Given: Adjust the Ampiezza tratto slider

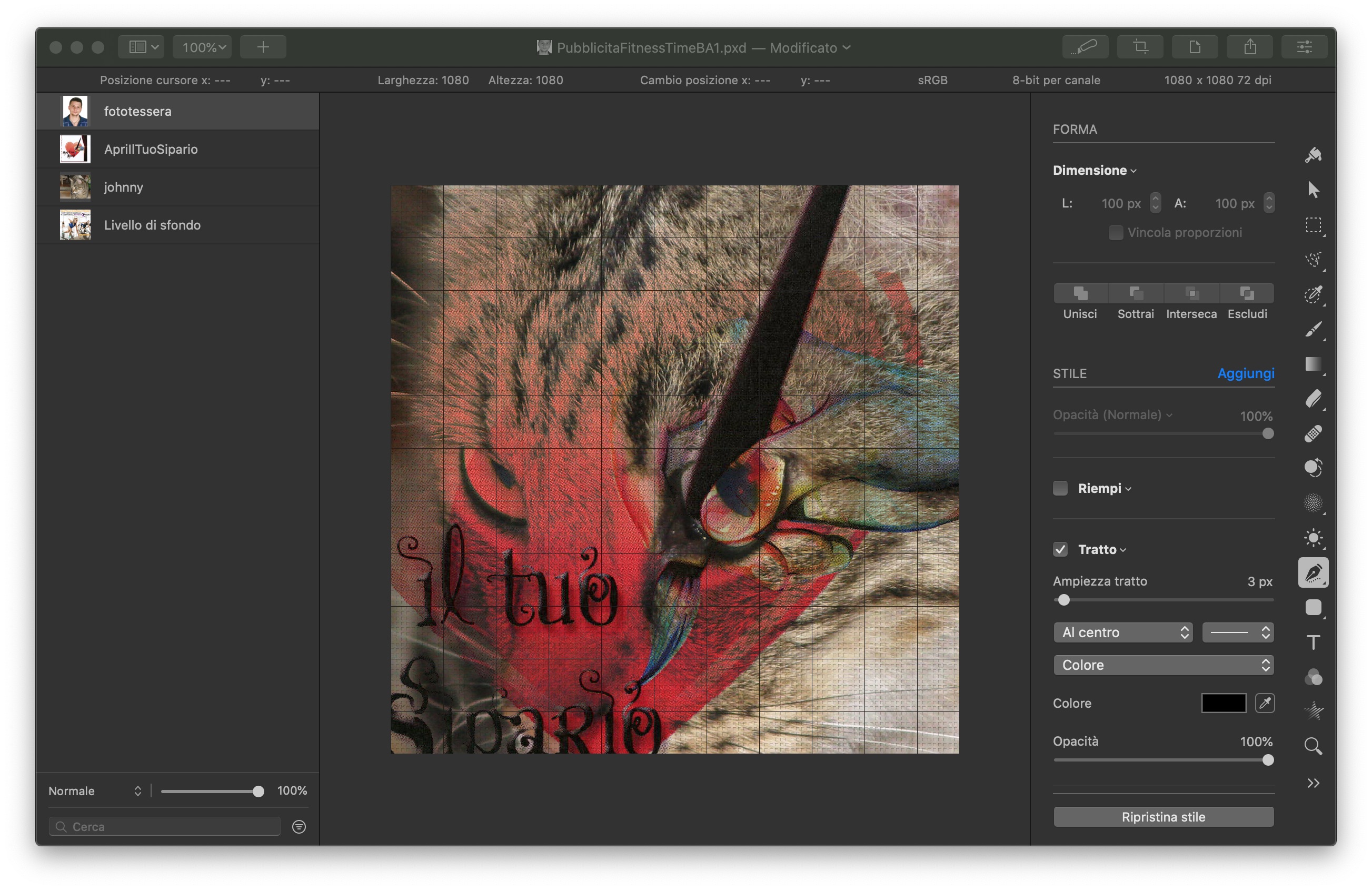Looking at the screenshot, I should click(x=1164, y=600).
